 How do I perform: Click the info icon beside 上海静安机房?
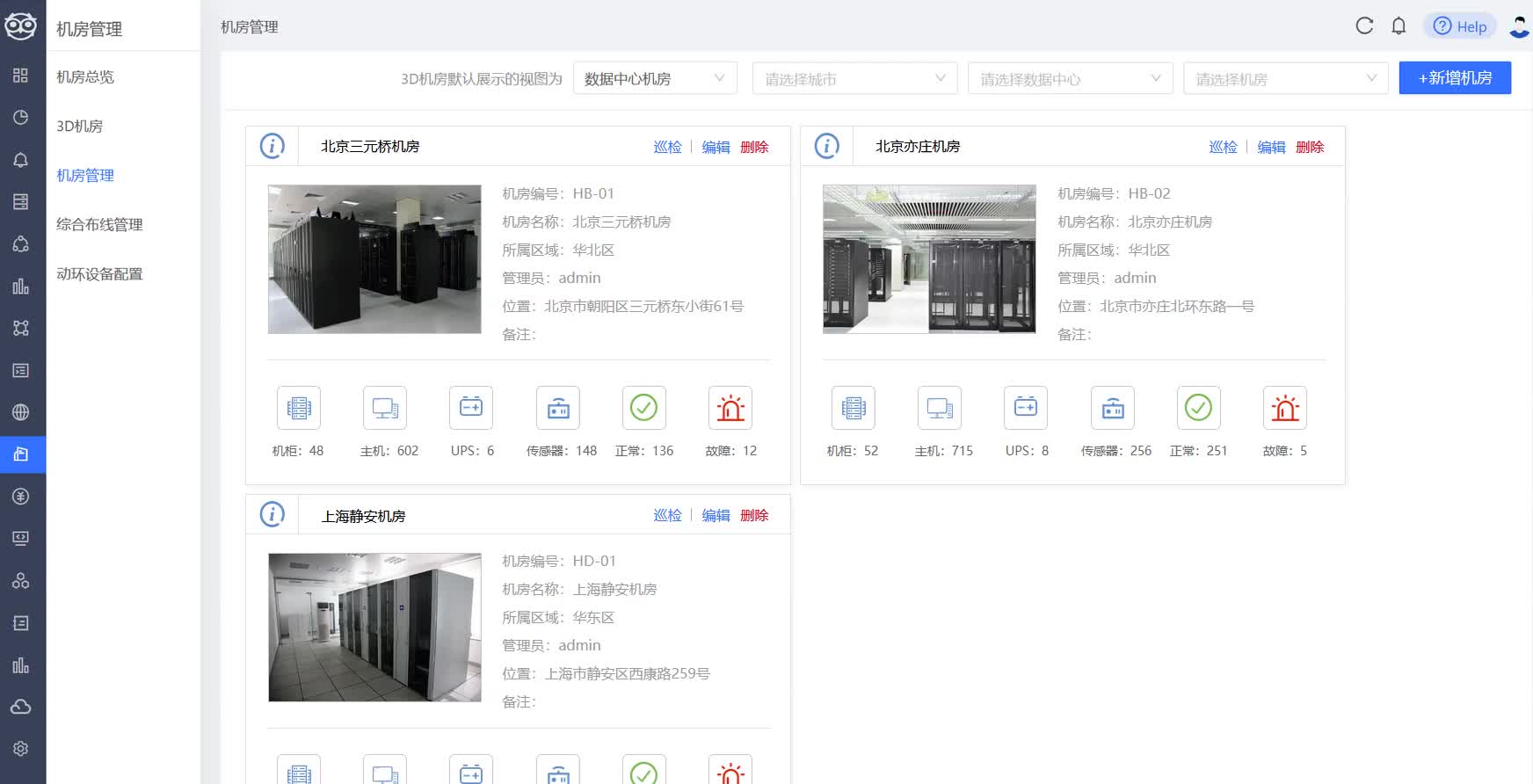[272, 514]
